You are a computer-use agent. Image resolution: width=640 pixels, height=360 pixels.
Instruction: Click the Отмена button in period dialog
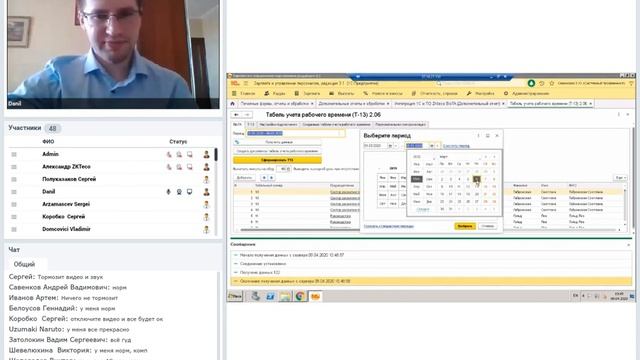[487, 226]
